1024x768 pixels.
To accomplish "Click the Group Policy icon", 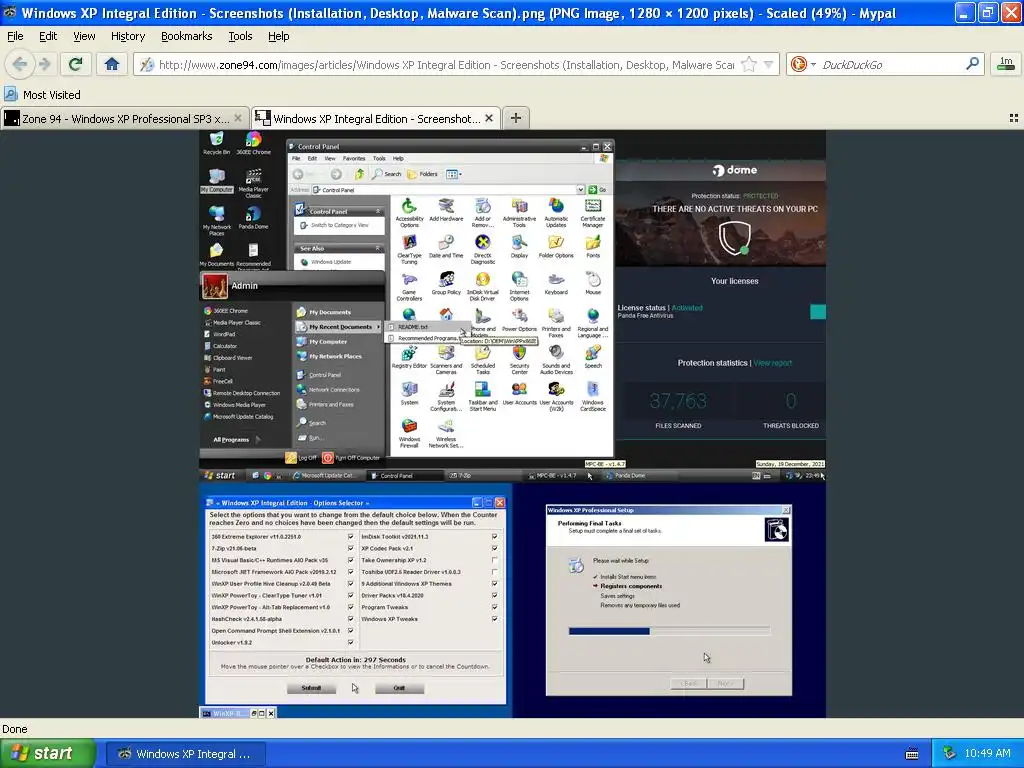I will coord(446,283).
